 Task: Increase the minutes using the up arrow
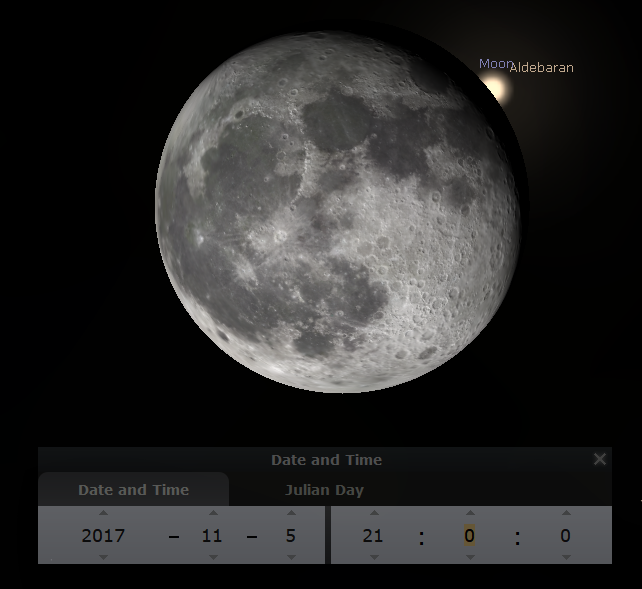(469, 514)
